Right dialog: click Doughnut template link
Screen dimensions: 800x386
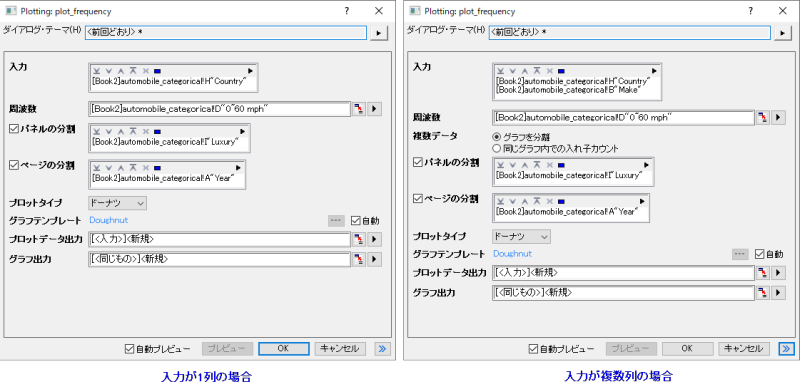pyautogui.click(x=512, y=253)
